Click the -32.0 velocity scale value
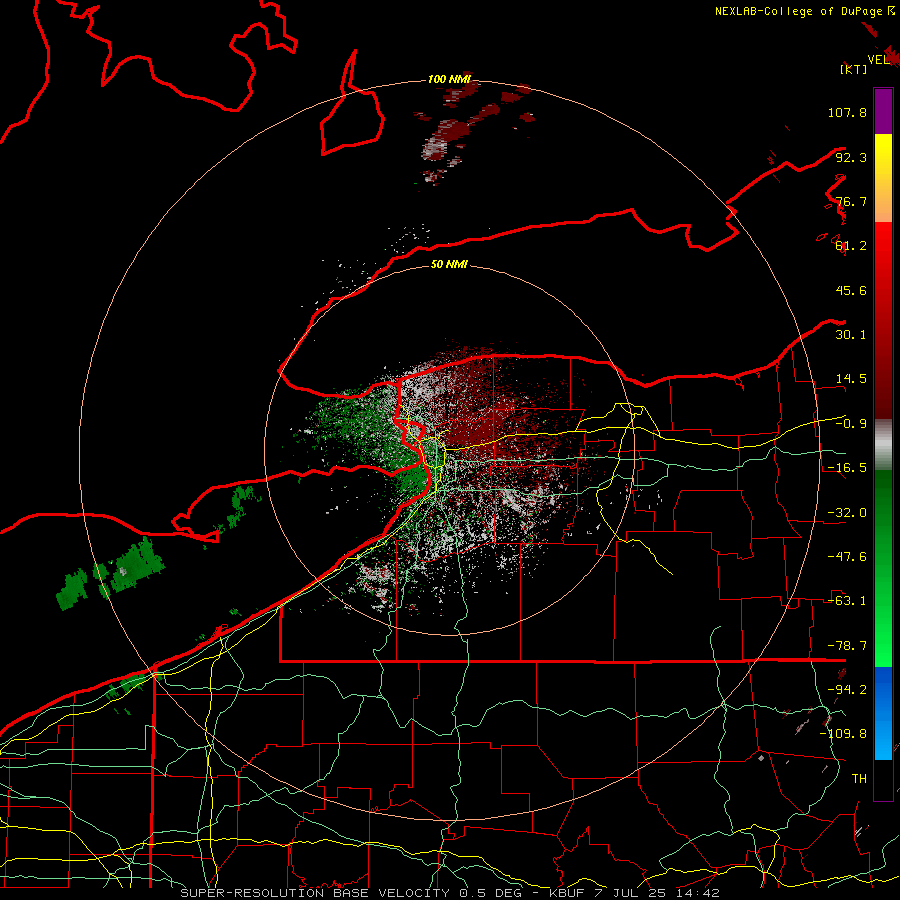The height and width of the screenshot is (900, 900). pos(847,513)
